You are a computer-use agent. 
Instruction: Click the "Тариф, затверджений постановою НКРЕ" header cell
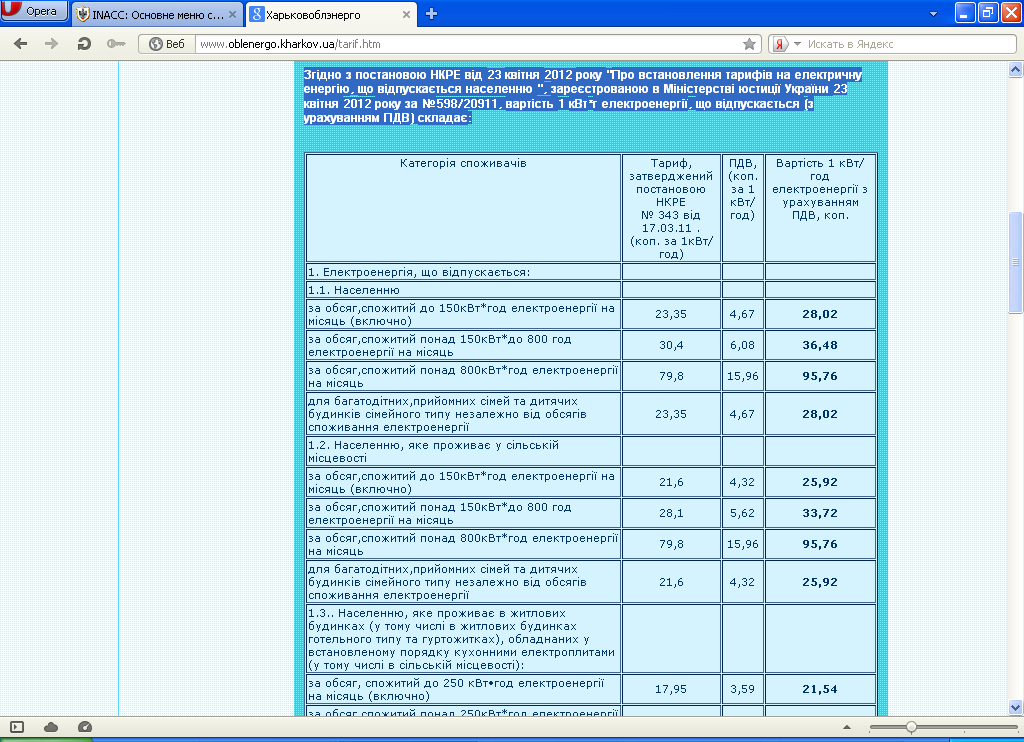[x=671, y=208]
